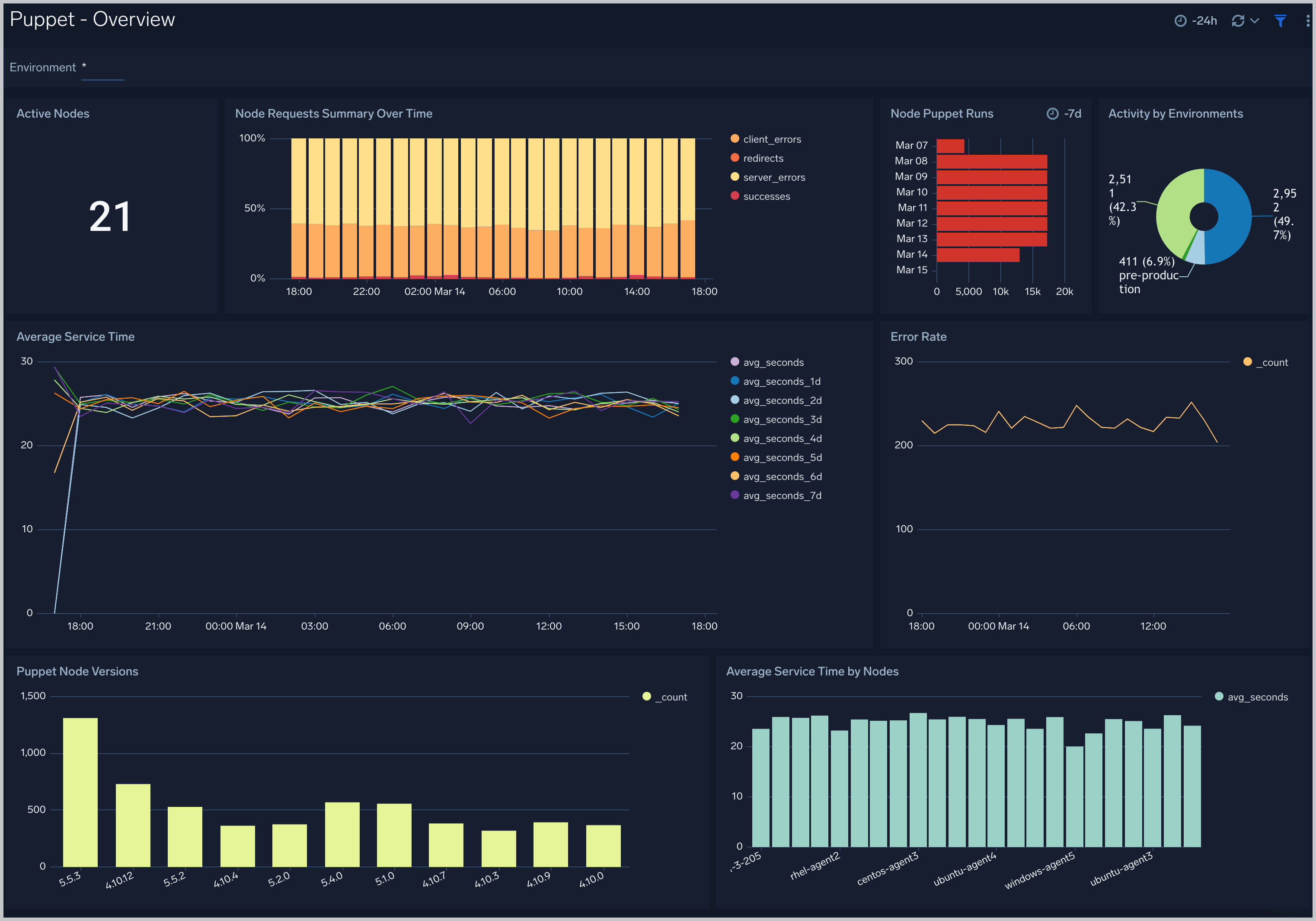Click the 4.10.4 version bar
This screenshot has width=1316, height=921.
[x=238, y=846]
